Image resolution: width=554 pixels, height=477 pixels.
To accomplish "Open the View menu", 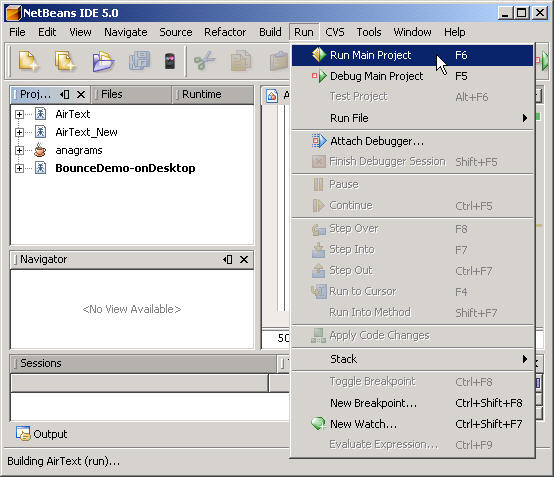I will (80, 32).
